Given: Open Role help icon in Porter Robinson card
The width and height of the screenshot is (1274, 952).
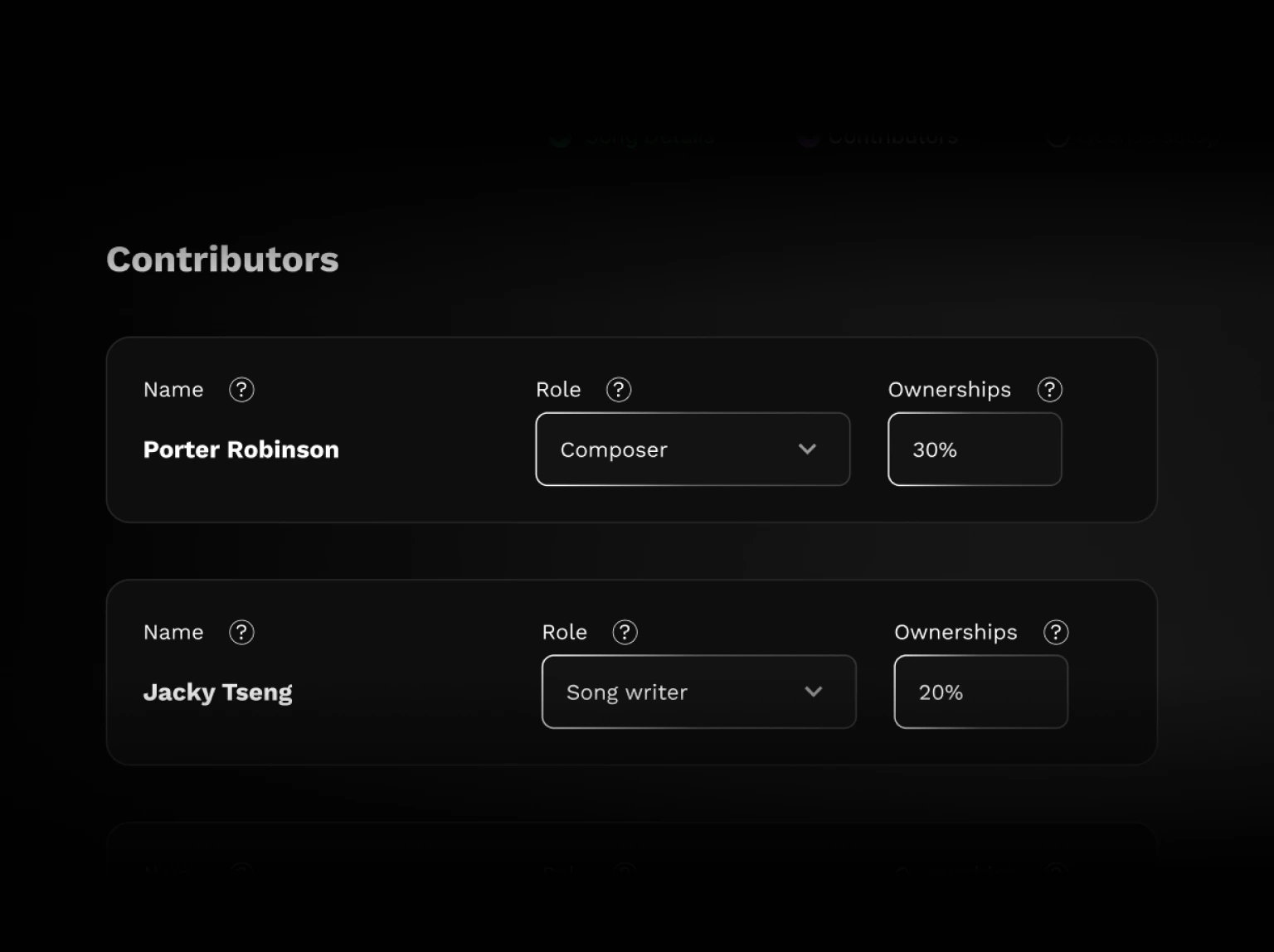Looking at the screenshot, I should (x=619, y=390).
